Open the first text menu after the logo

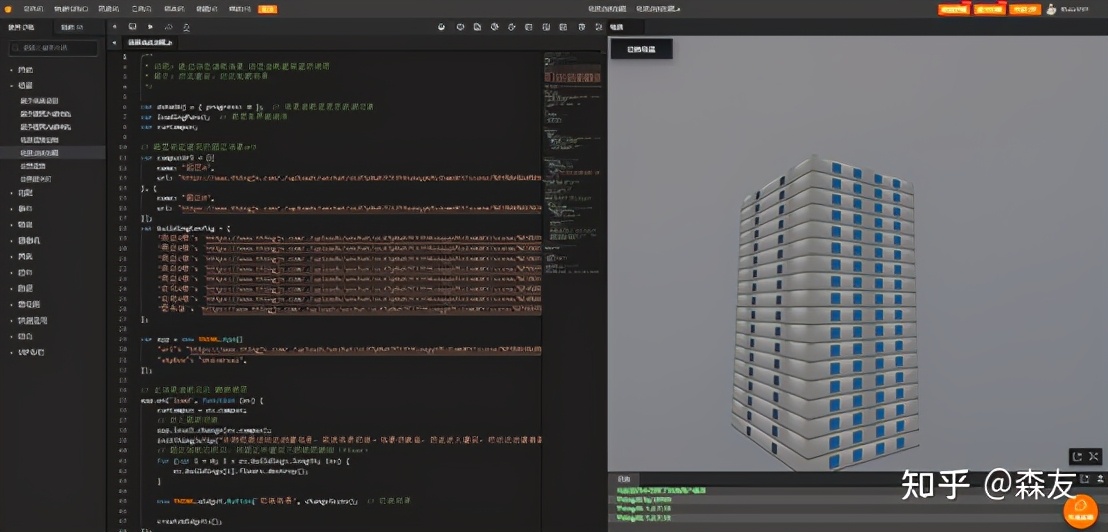33,9
